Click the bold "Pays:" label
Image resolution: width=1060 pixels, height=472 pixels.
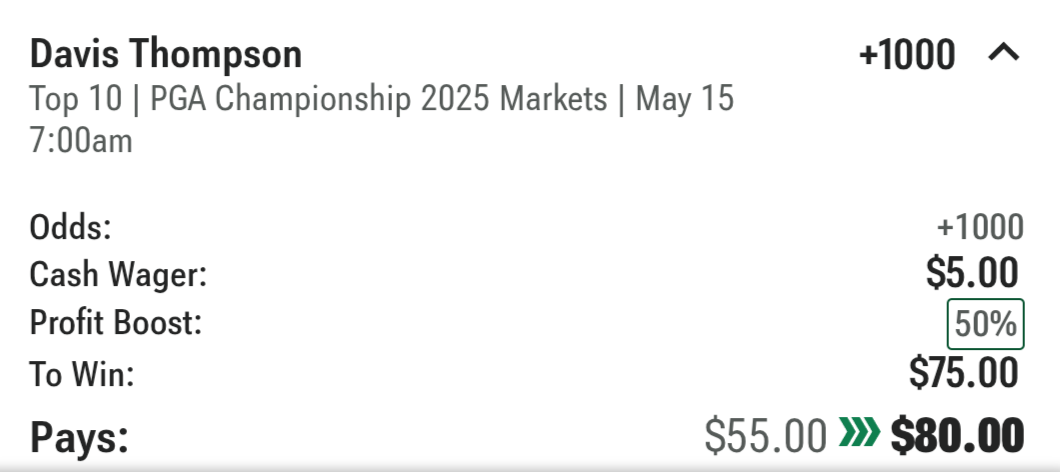(x=79, y=436)
